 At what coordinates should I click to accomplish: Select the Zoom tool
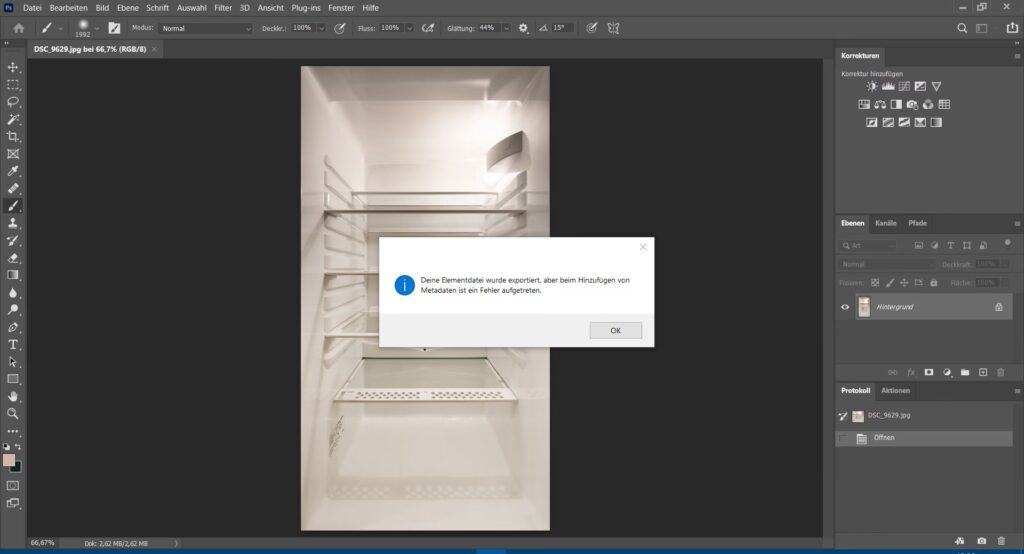[13, 413]
